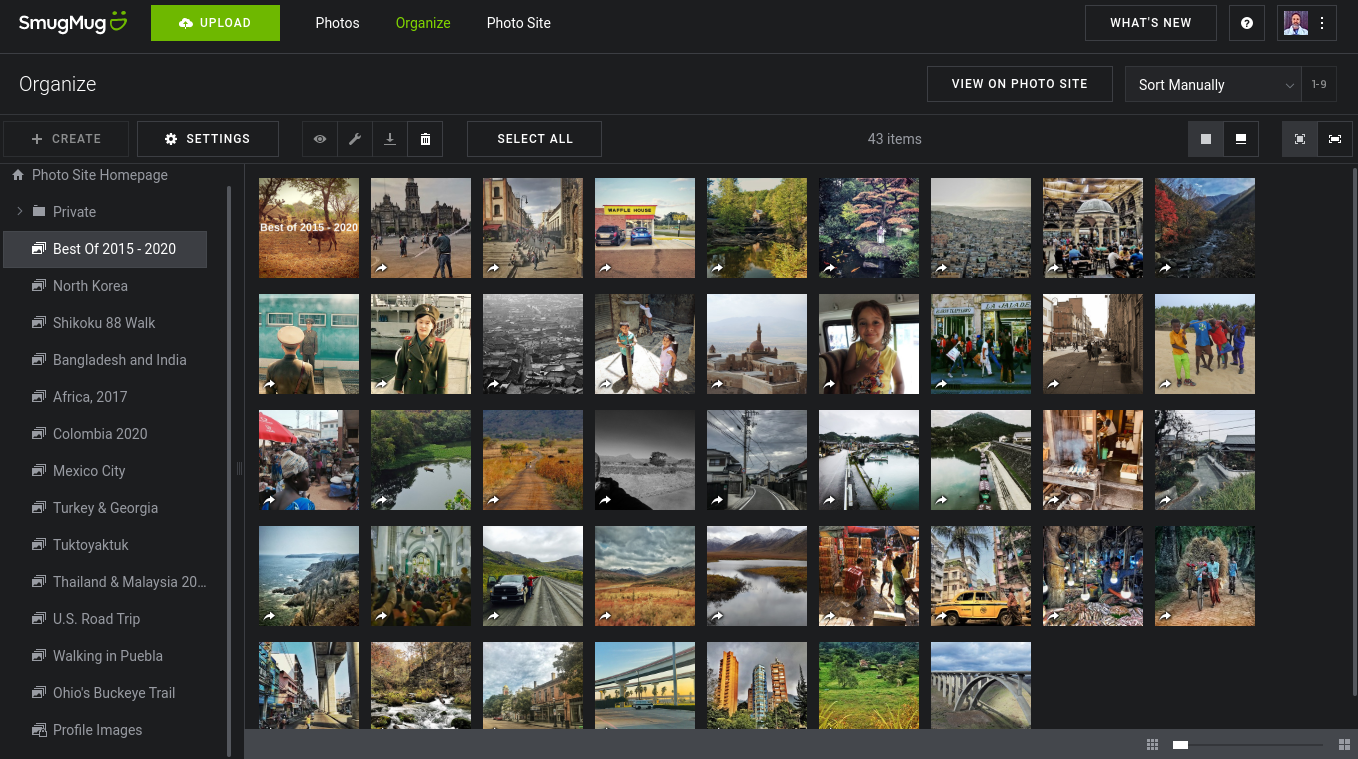
Task: Click the trash delete icon
Action: [425, 139]
